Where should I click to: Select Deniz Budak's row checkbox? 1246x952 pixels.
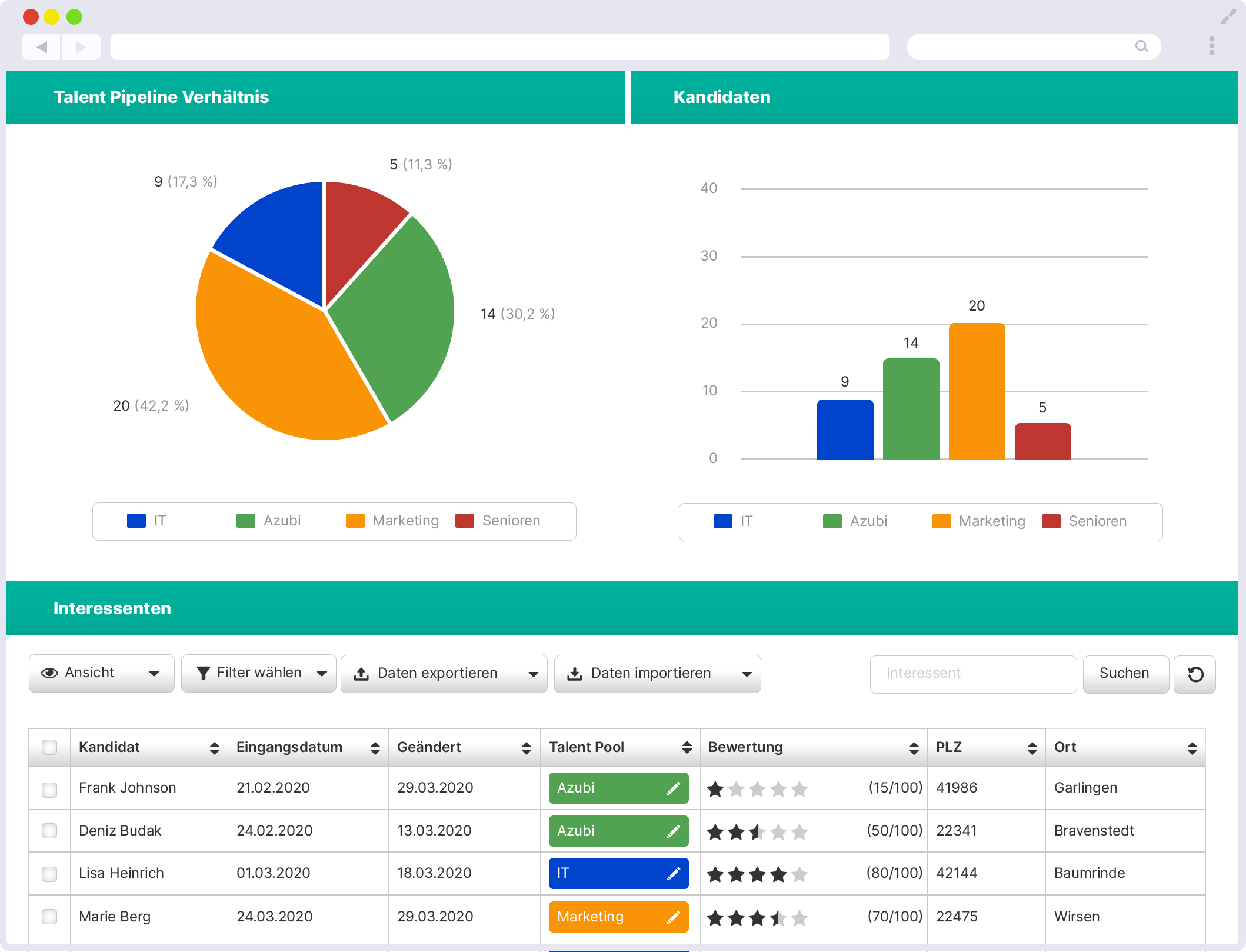pyautogui.click(x=49, y=831)
